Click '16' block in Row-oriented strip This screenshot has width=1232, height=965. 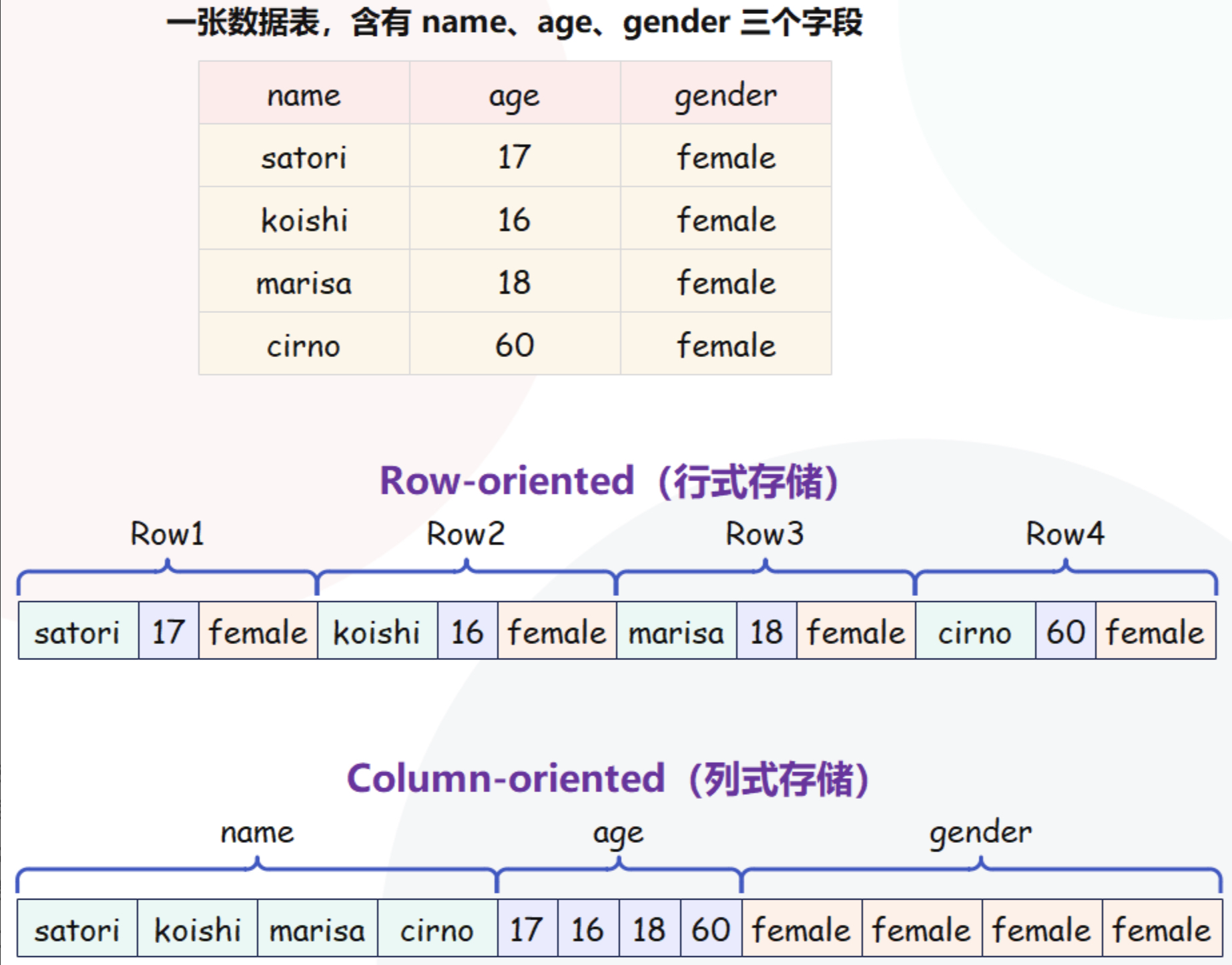467,631
